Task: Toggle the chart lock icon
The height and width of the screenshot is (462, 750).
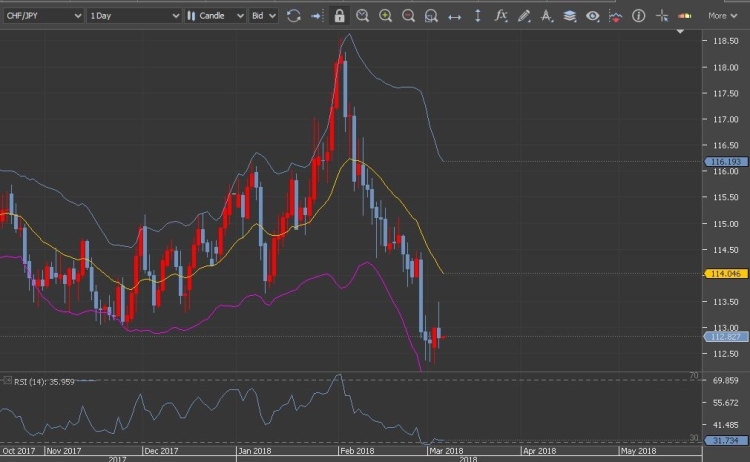Action: pyautogui.click(x=340, y=16)
